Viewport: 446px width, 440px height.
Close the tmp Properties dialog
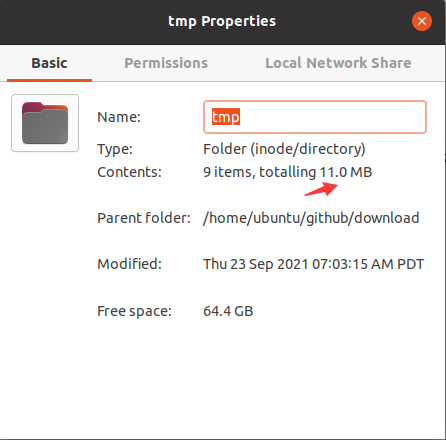coord(422,21)
